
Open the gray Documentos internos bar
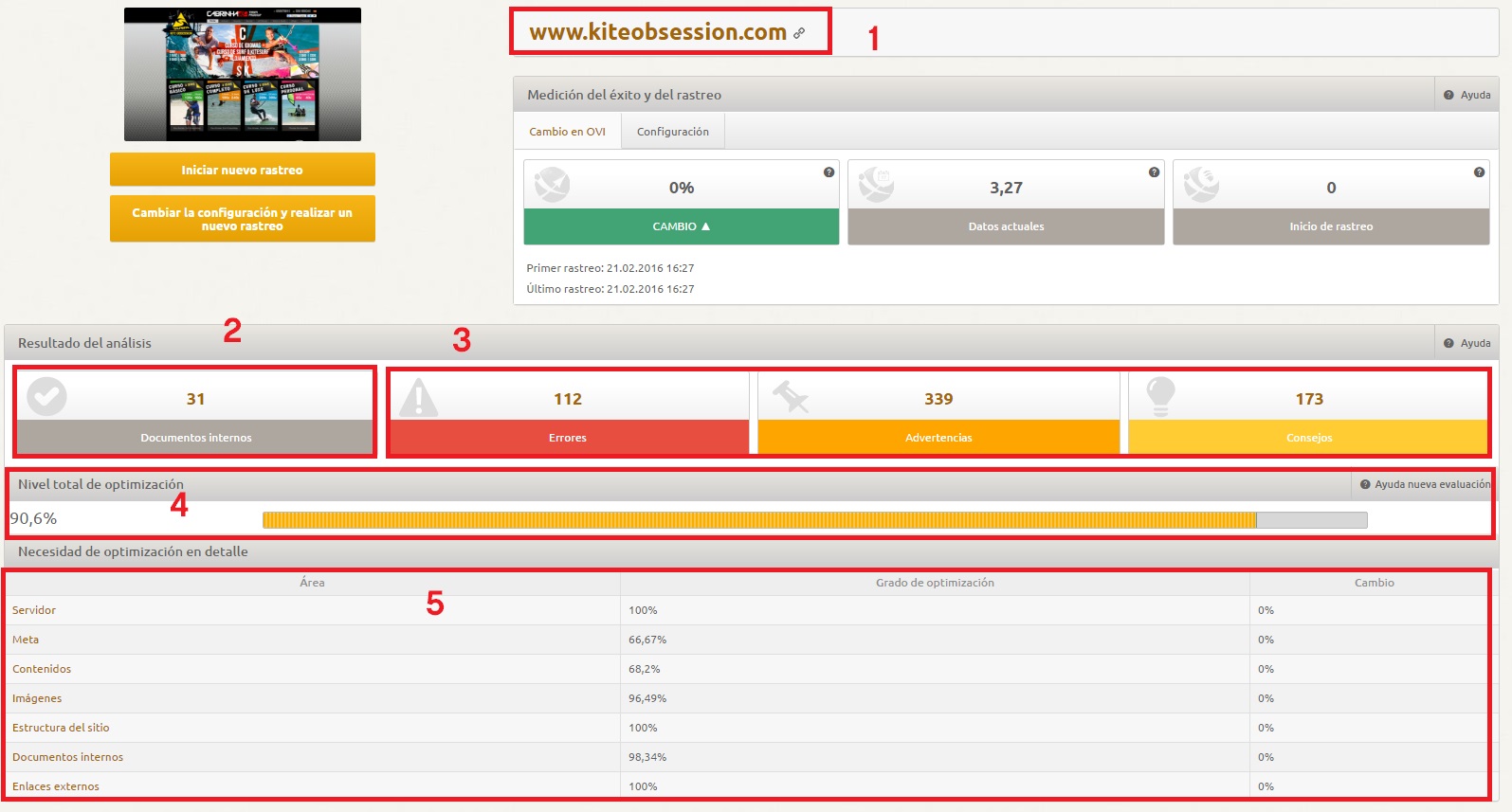(x=196, y=437)
